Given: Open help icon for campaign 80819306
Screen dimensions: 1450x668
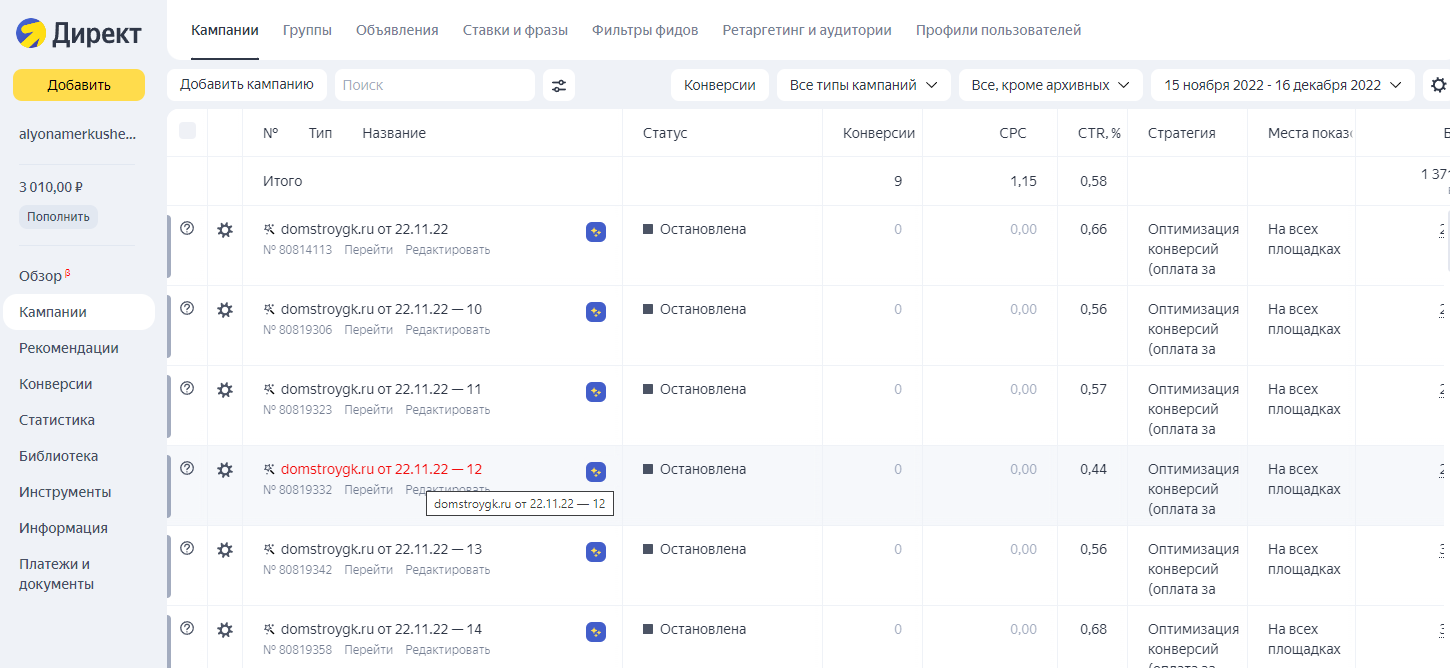Looking at the screenshot, I should 187,308.
